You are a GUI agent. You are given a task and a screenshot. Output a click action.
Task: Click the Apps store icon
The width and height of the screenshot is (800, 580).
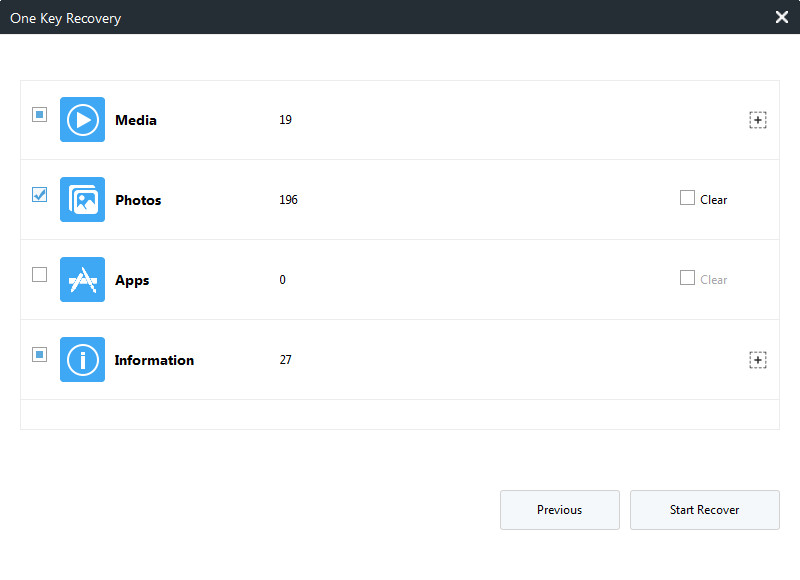pyautogui.click(x=82, y=280)
